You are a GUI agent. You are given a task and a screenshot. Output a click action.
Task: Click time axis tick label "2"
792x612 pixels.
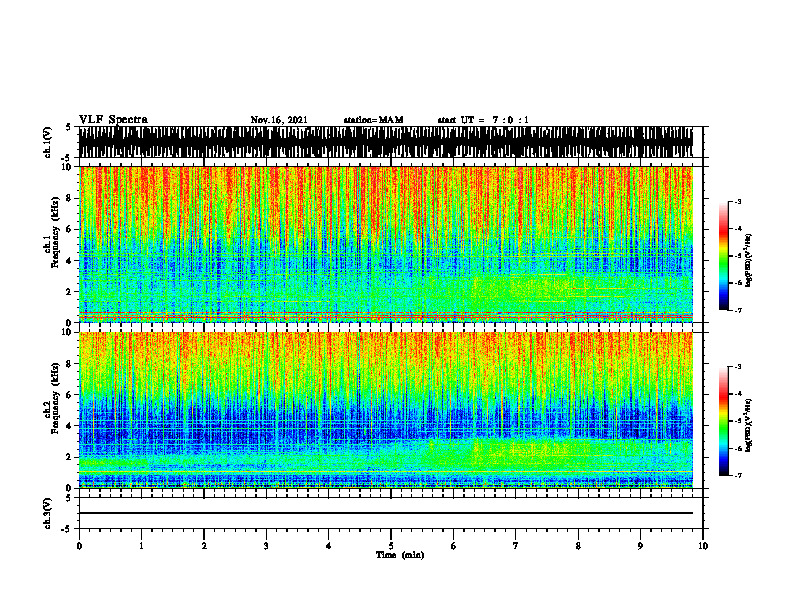[204, 546]
